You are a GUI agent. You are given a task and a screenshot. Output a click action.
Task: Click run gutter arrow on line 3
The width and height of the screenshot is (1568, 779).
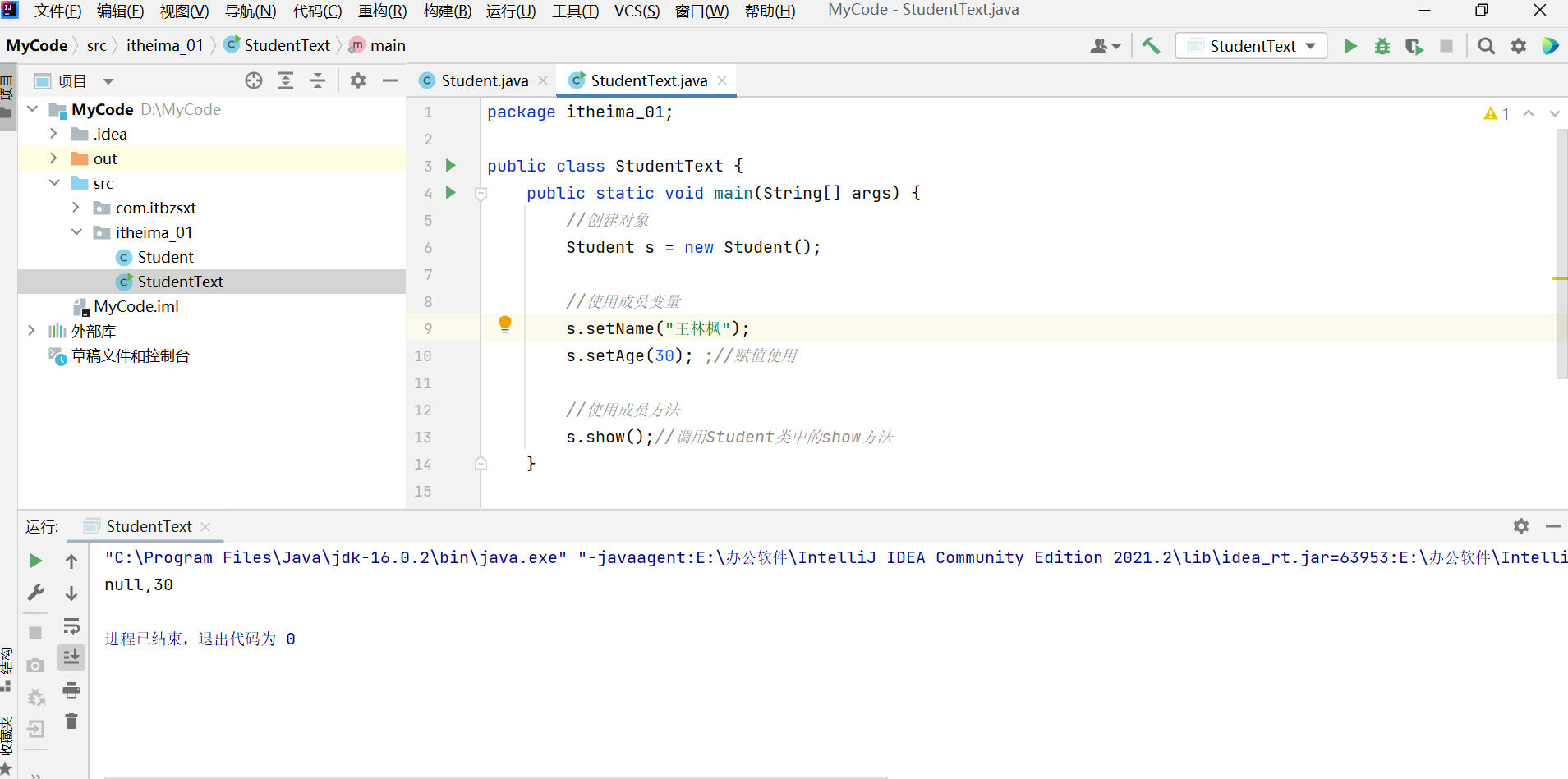[450, 166]
